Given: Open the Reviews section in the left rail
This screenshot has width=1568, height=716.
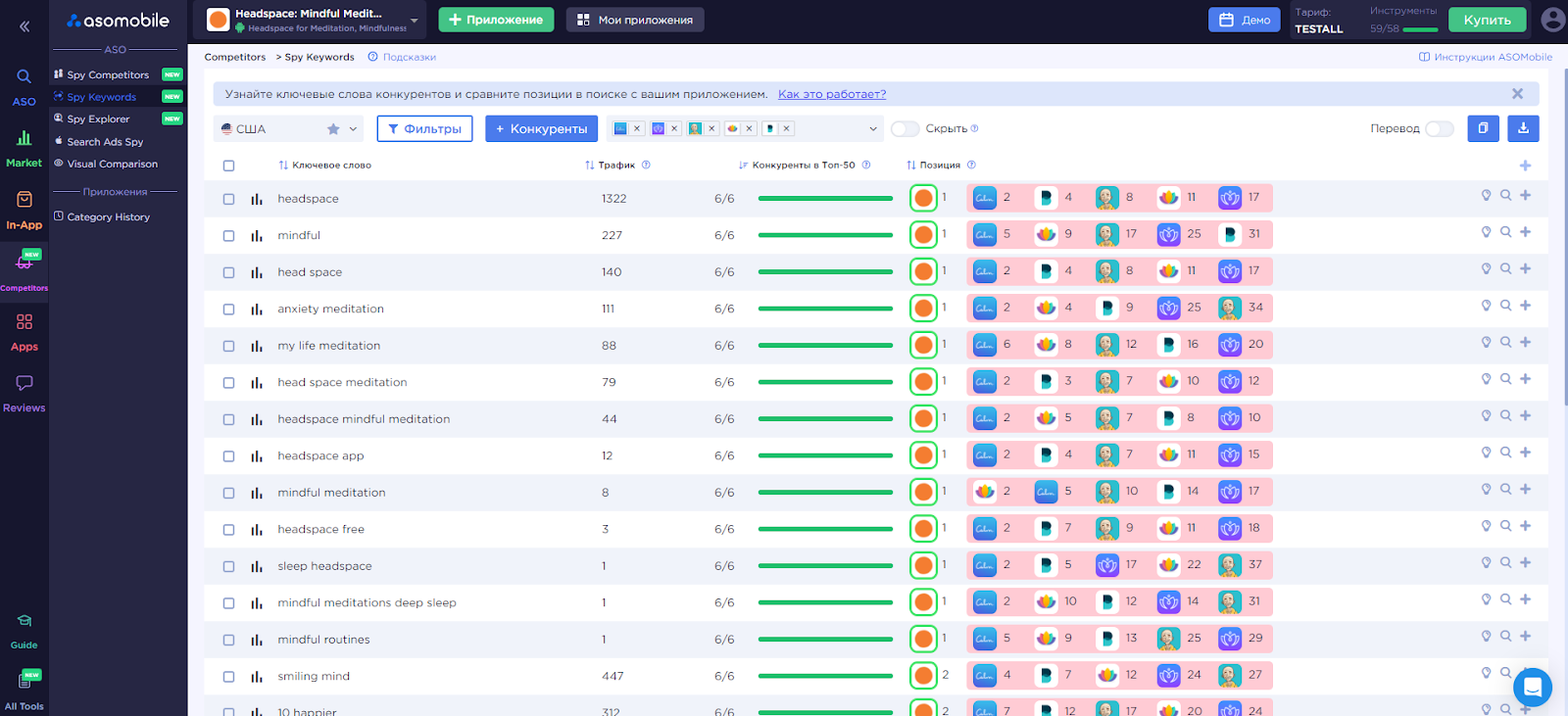Looking at the screenshot, I should (24, 393).
